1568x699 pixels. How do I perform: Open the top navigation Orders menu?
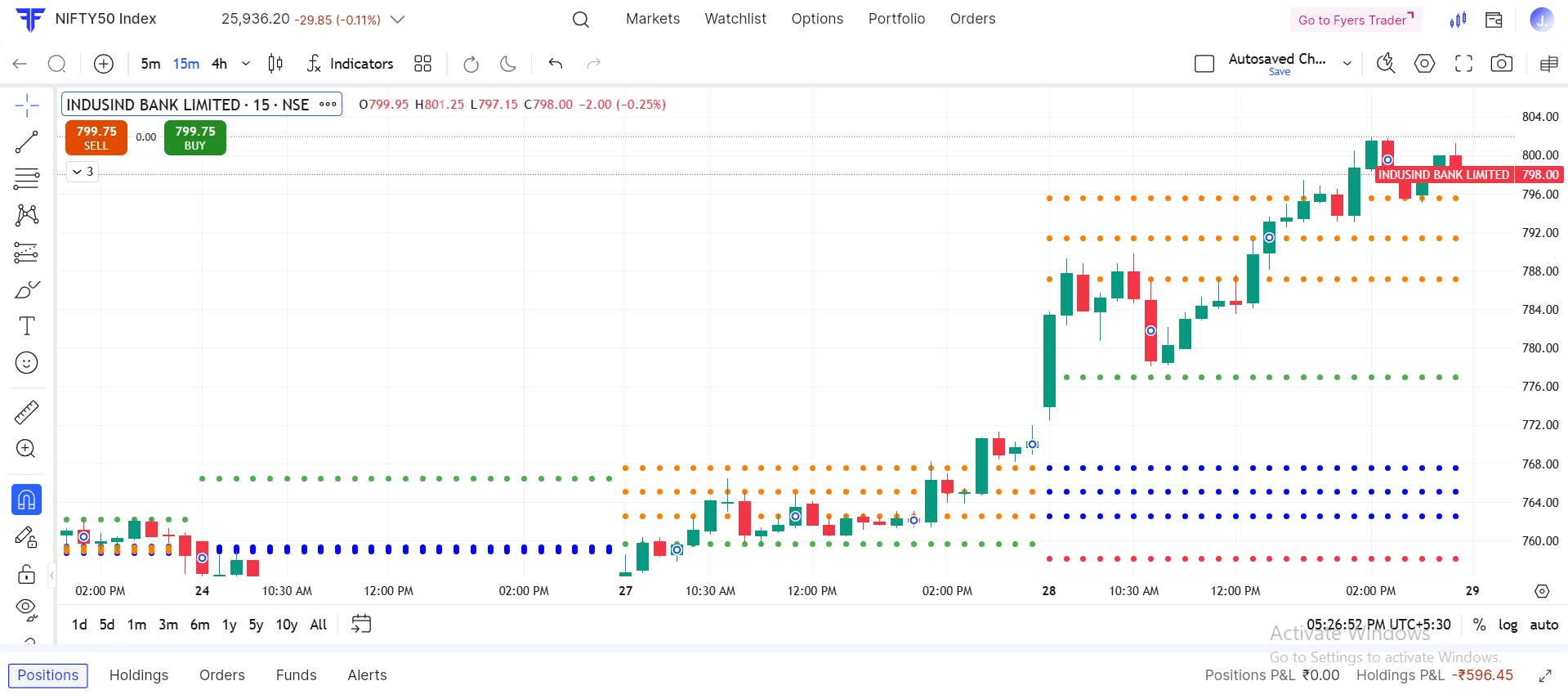pos(972,19)
